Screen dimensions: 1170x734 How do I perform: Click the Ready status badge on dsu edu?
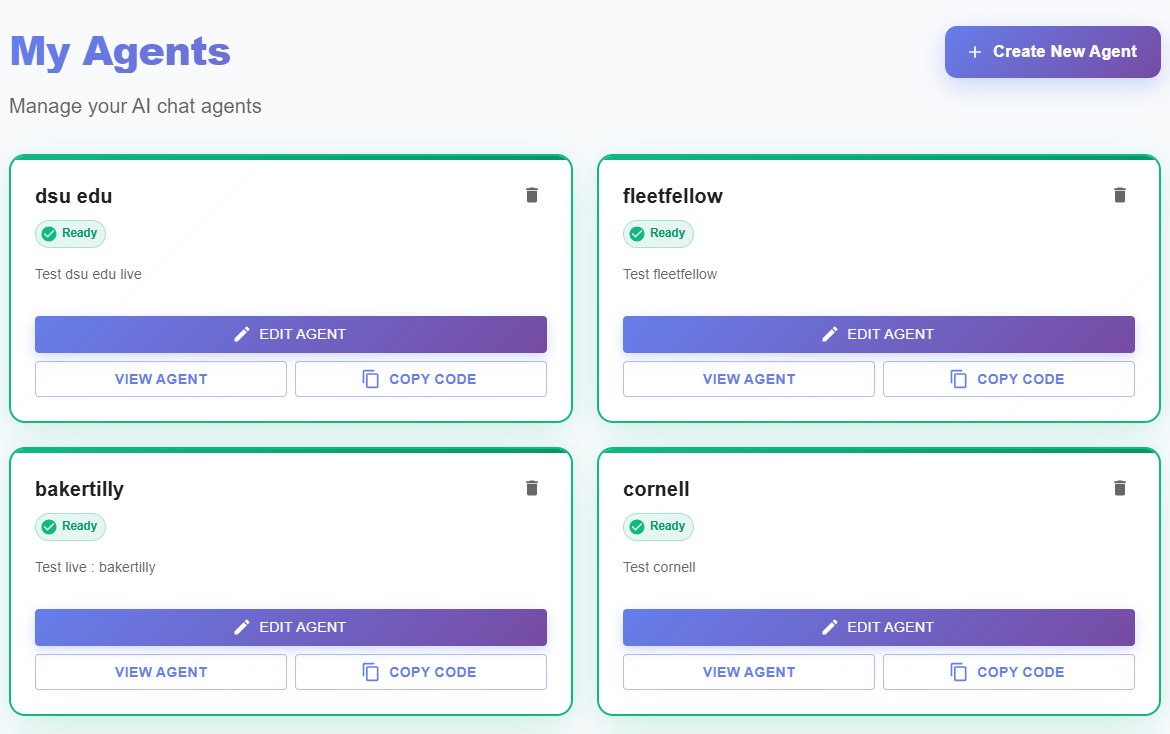[x=70, y=233]
